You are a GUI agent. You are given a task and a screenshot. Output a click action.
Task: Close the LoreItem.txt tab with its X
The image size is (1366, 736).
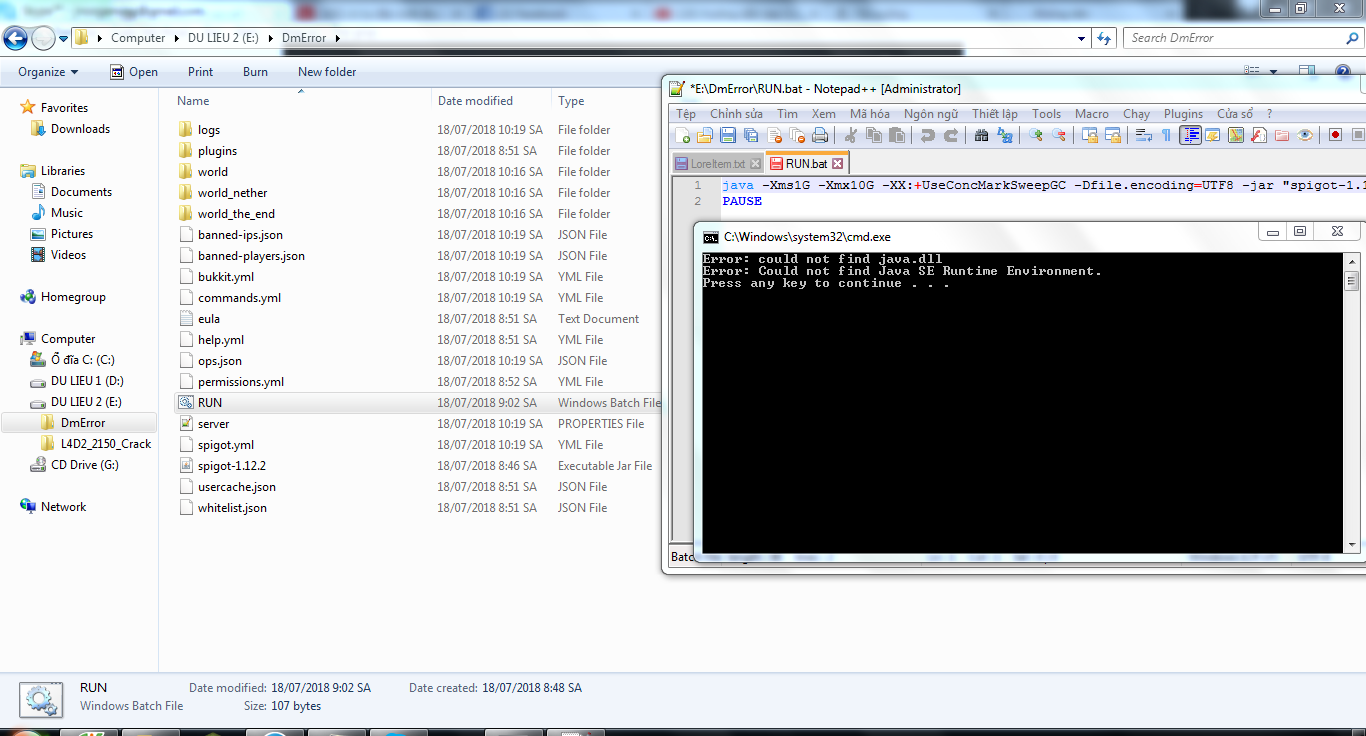click(x=756, y=163)
